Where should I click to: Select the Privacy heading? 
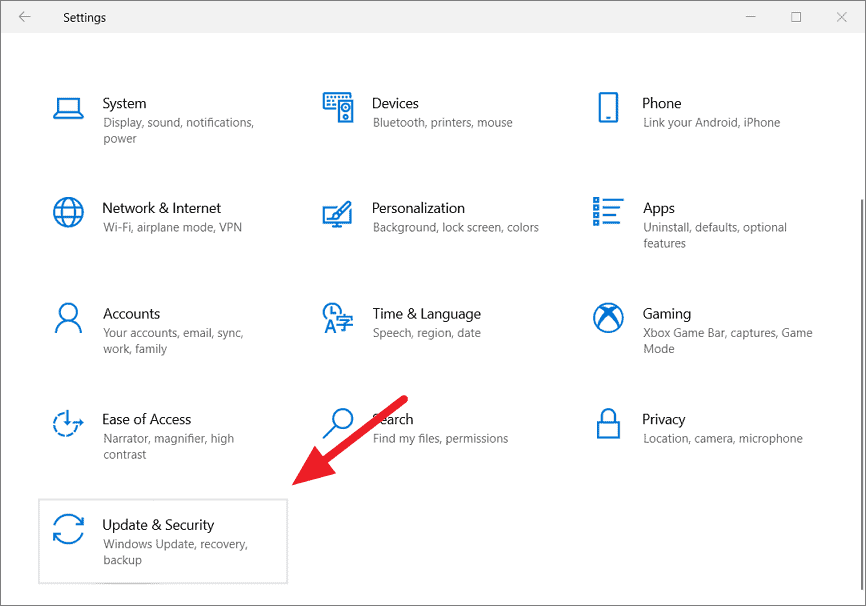[663, 420]
